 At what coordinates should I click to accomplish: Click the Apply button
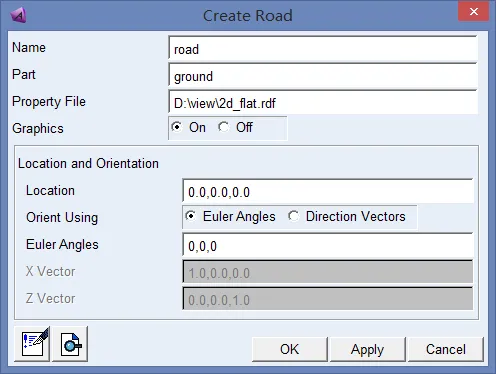(x=367, y=349)
